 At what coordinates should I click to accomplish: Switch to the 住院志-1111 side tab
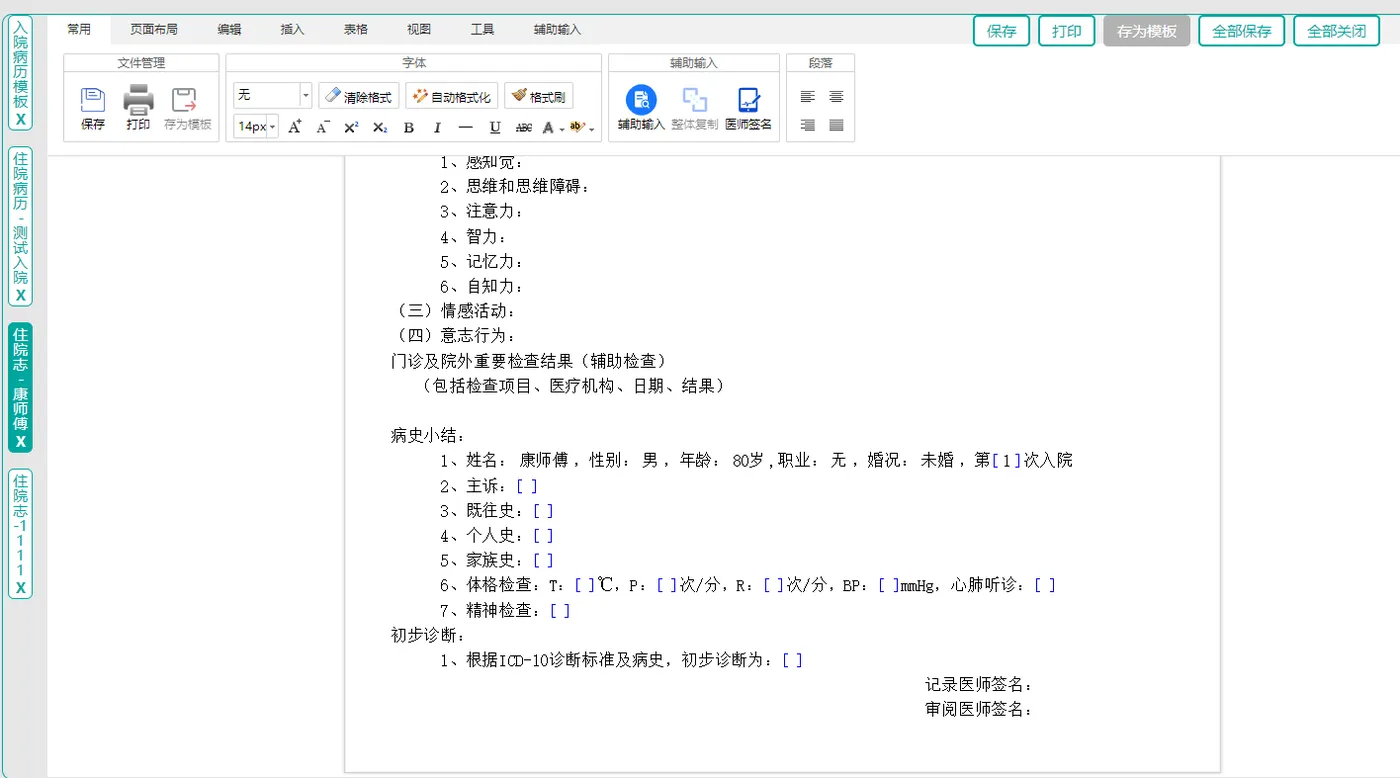(x=20, y=524)
